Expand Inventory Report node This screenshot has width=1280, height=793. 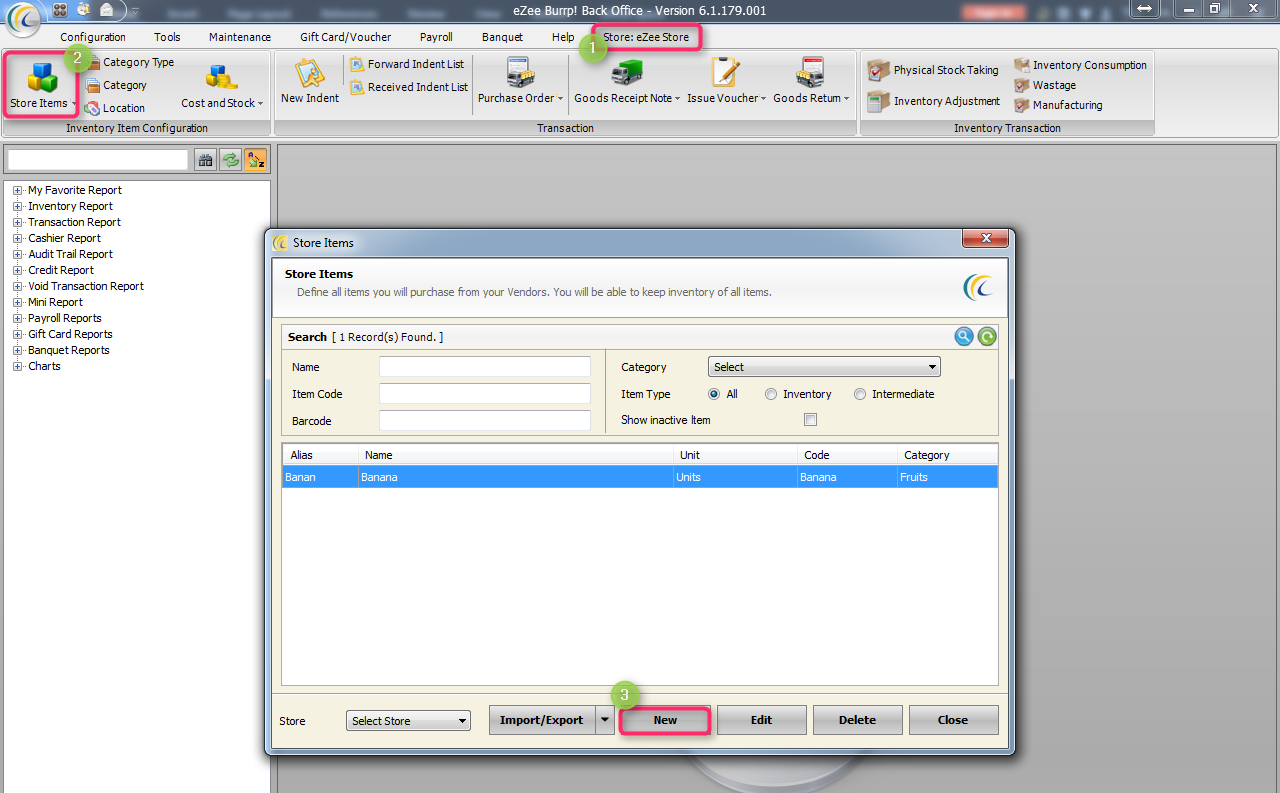point(18,206)
